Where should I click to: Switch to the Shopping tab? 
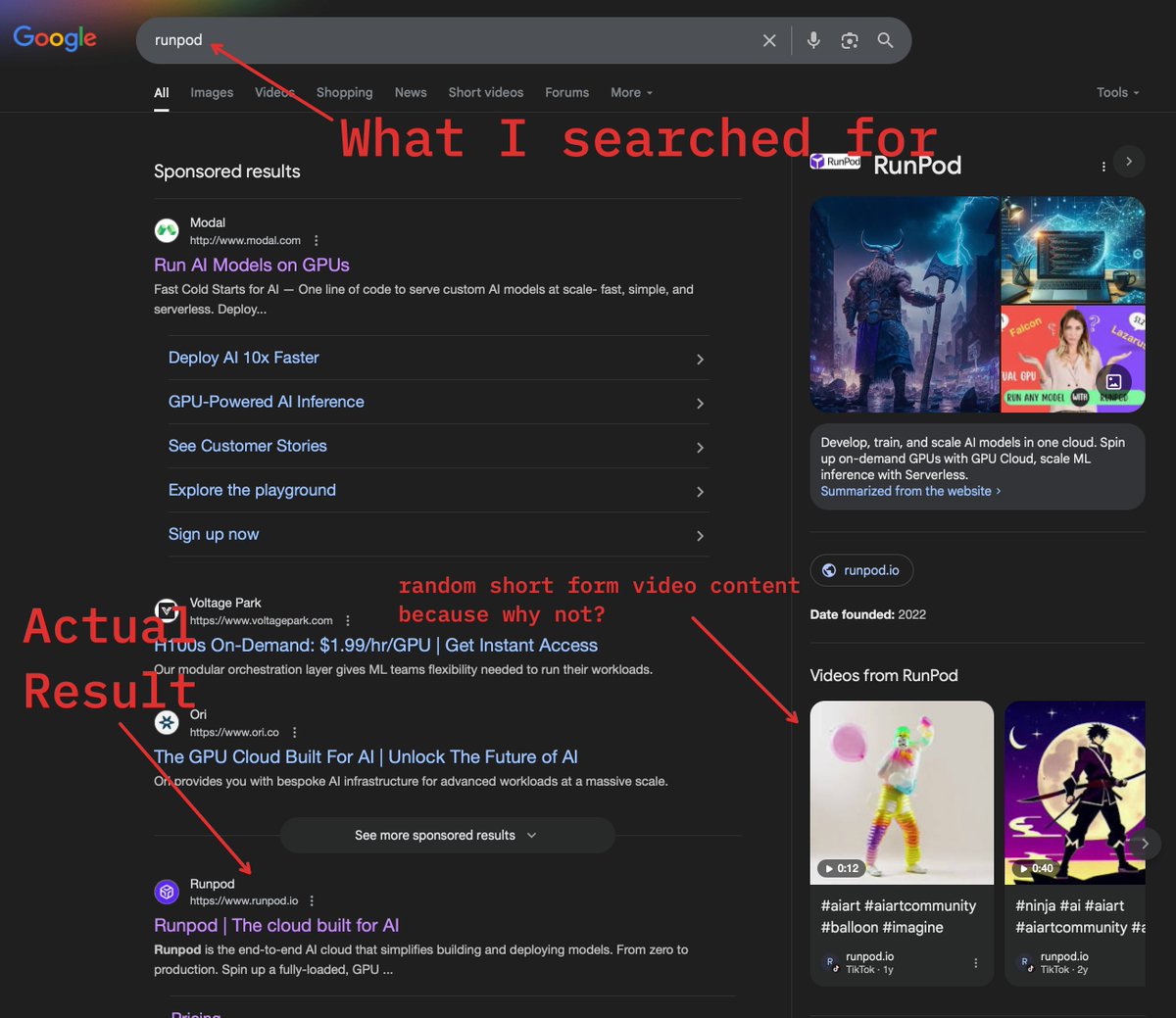[x=344, y=92]
